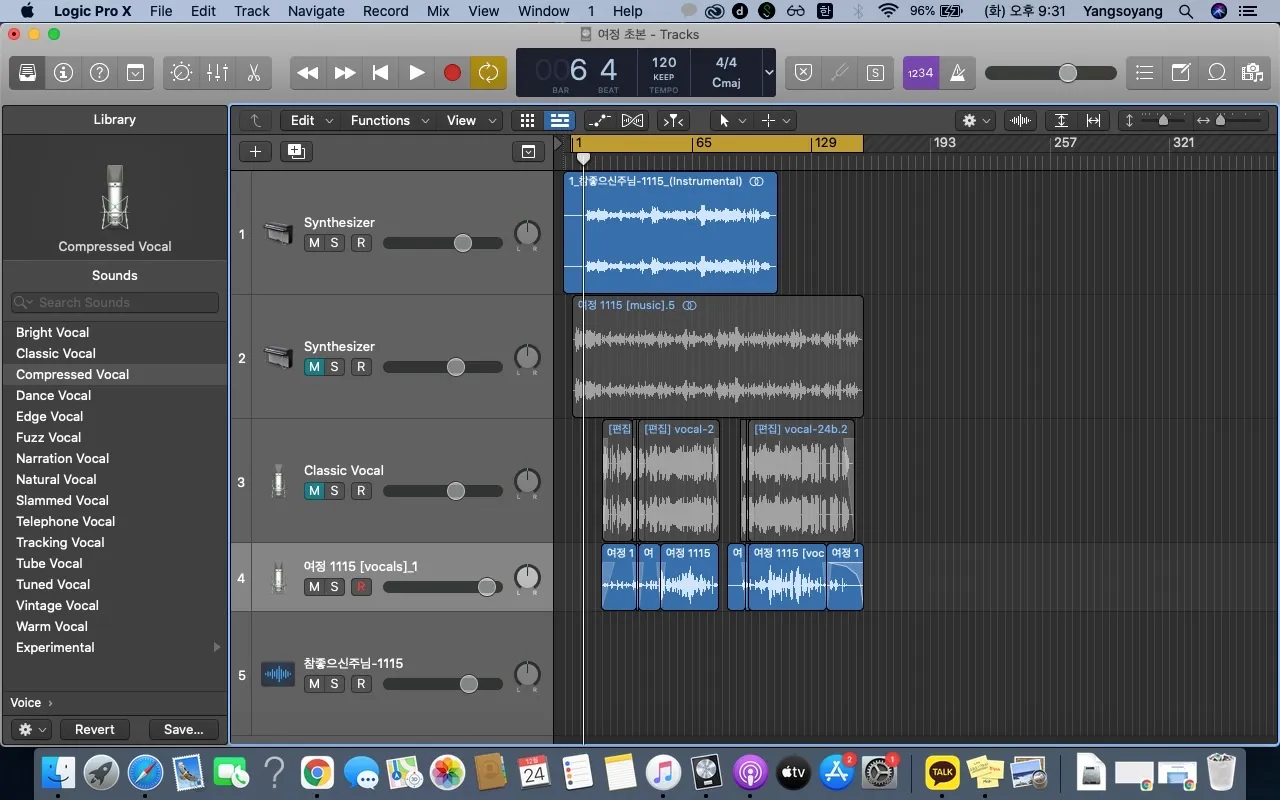Screen dimensions: 1280x800
Task: Open the Smart Controls button
Action: pyautogui.click(x=181, y=73)
